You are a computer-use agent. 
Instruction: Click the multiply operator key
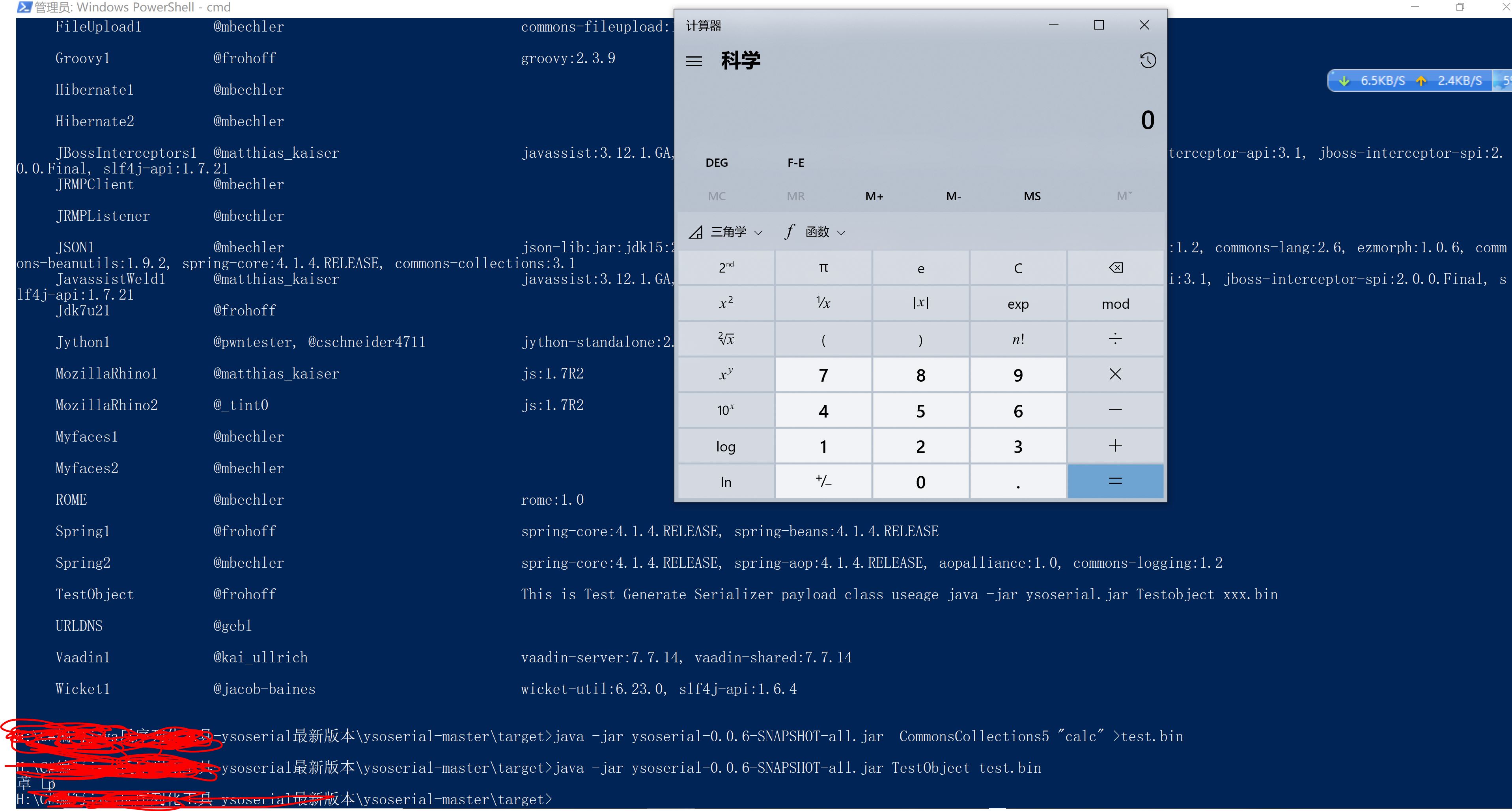click(1115, 375)
